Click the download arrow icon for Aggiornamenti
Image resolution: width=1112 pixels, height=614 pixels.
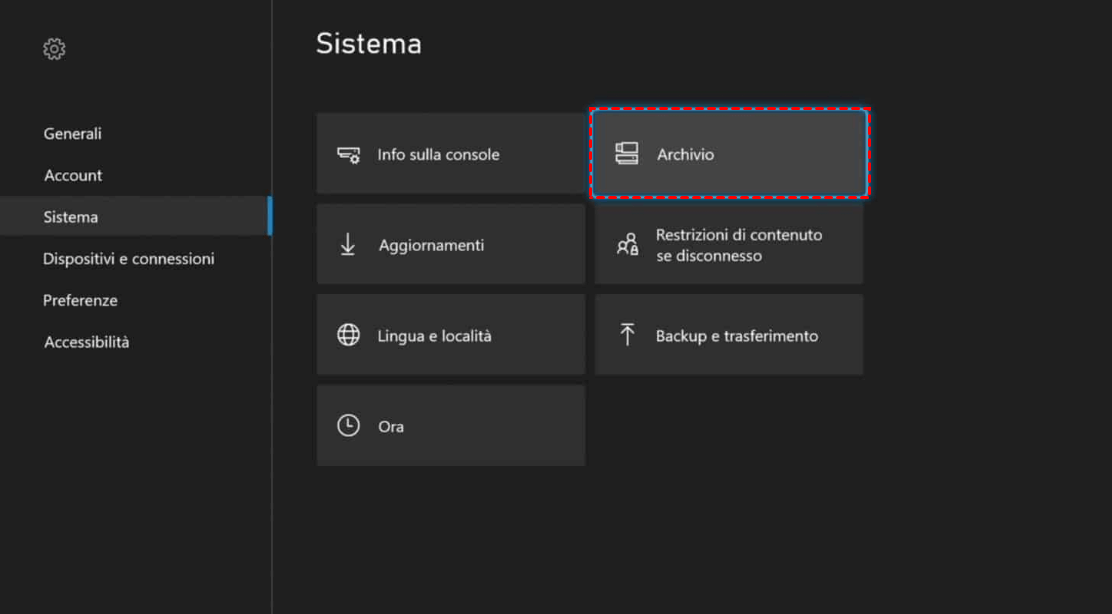point(348,245)
